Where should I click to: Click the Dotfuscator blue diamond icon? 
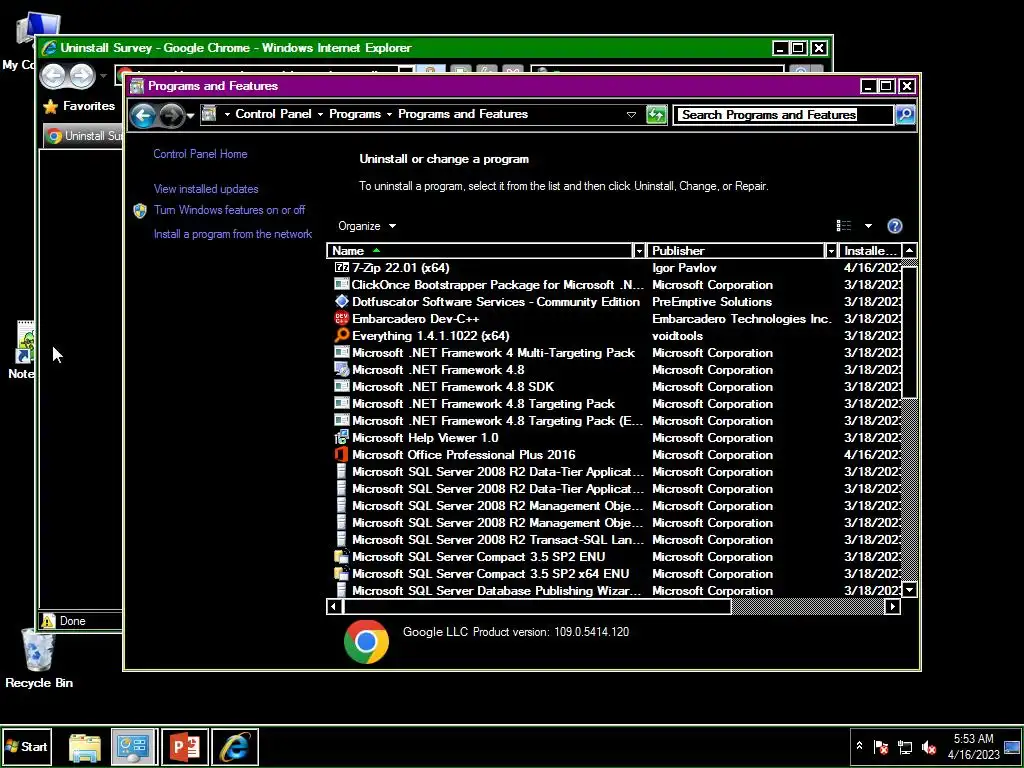(342, 301)
